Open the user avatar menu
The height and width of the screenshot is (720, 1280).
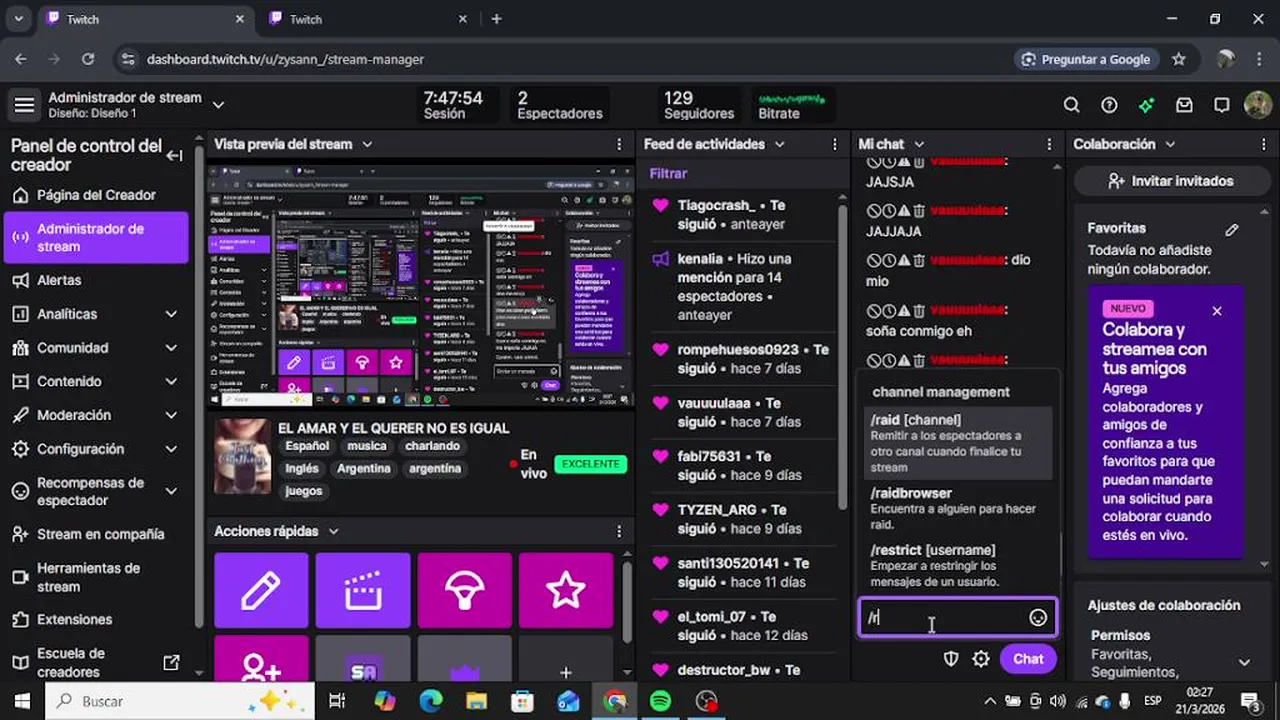(x=1258, y=105)
